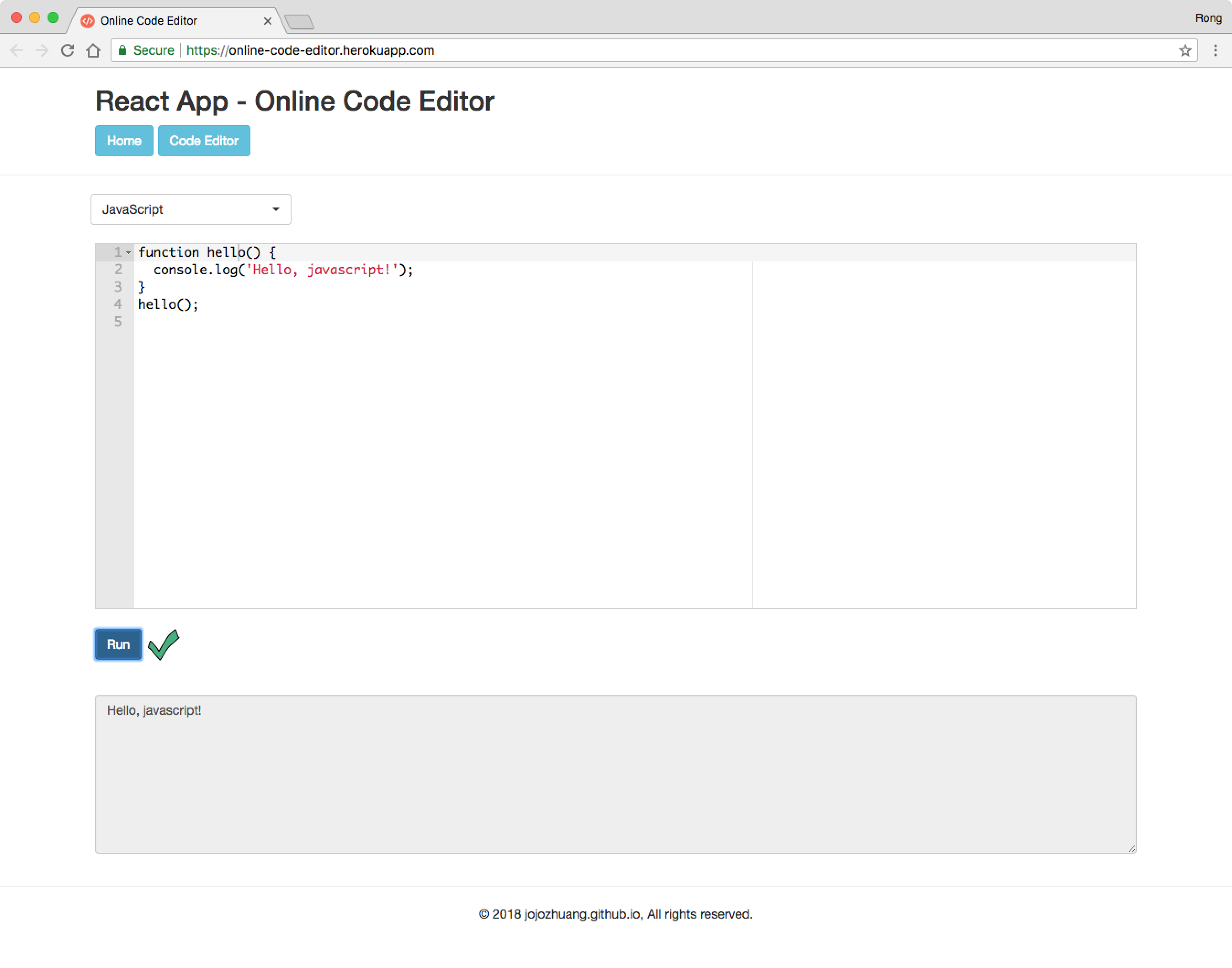
Task: Click the address bar URL
Action: click(310, 50)
